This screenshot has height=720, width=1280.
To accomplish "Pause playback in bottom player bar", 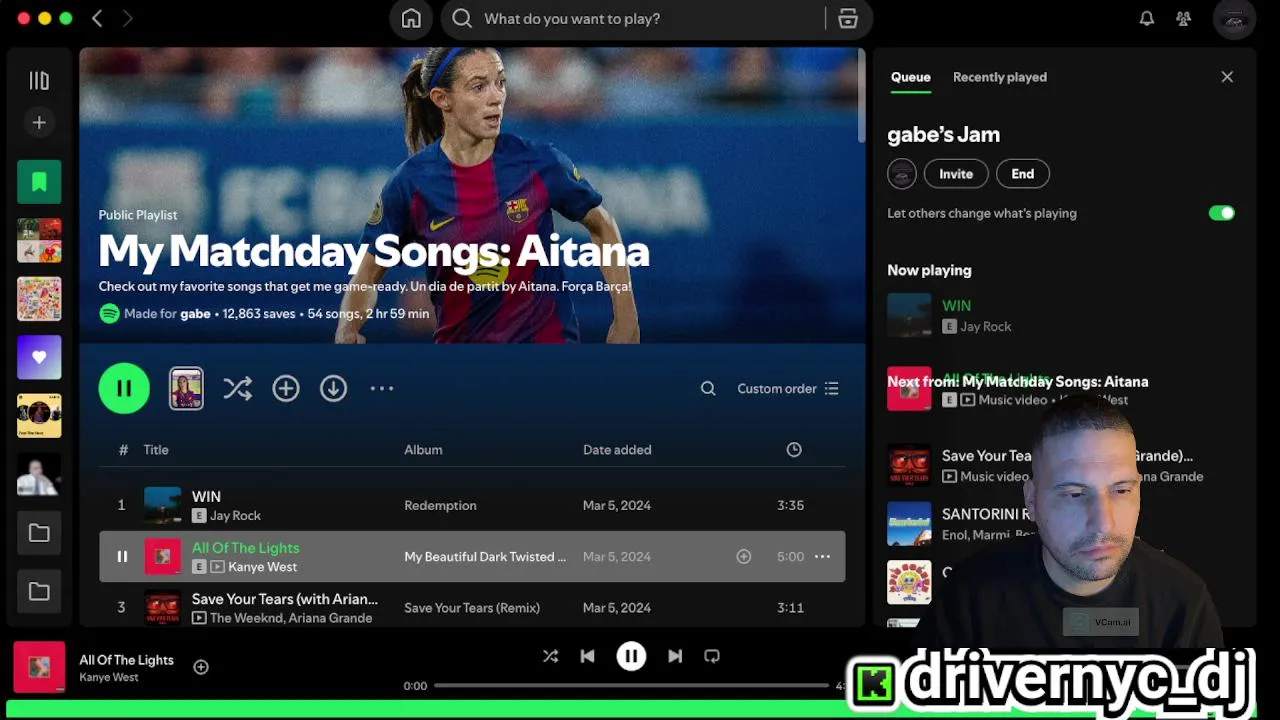I will pos(631,657).
